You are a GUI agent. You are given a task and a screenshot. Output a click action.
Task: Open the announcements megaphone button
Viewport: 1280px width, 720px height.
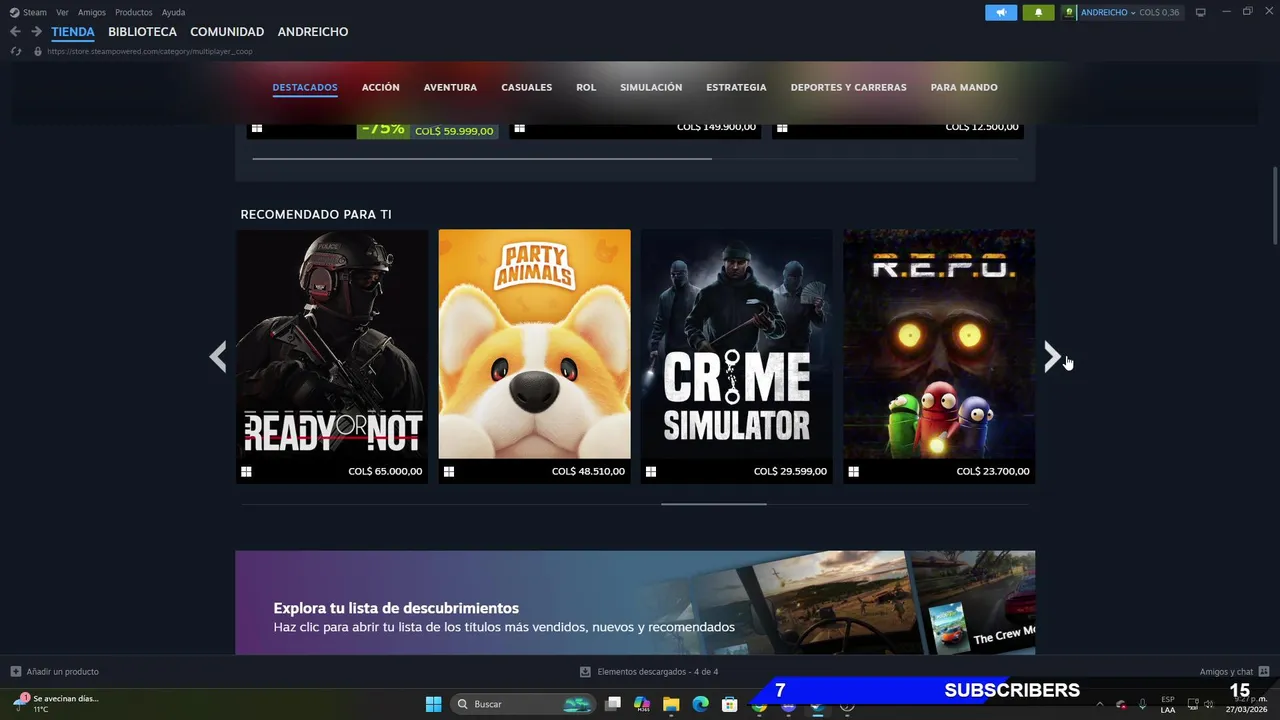pos(1001,12)
